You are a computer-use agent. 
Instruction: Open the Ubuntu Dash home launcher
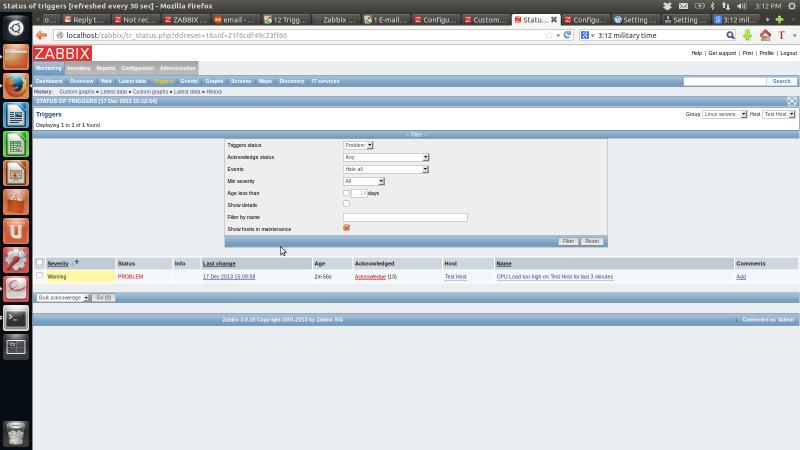pyautogui.click(x=16, y=28)
